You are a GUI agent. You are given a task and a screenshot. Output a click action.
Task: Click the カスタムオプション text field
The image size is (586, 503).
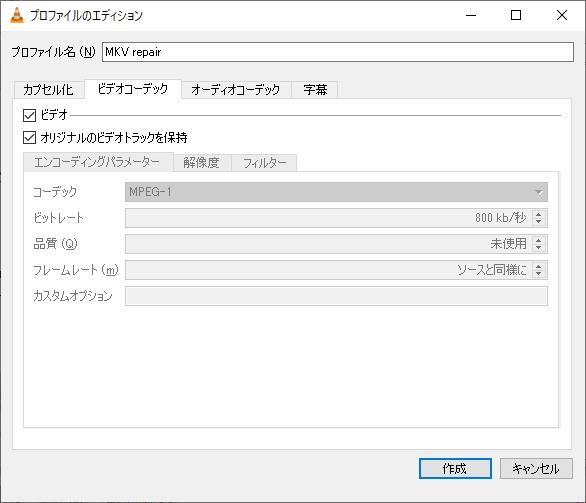(x=336, y=296)
